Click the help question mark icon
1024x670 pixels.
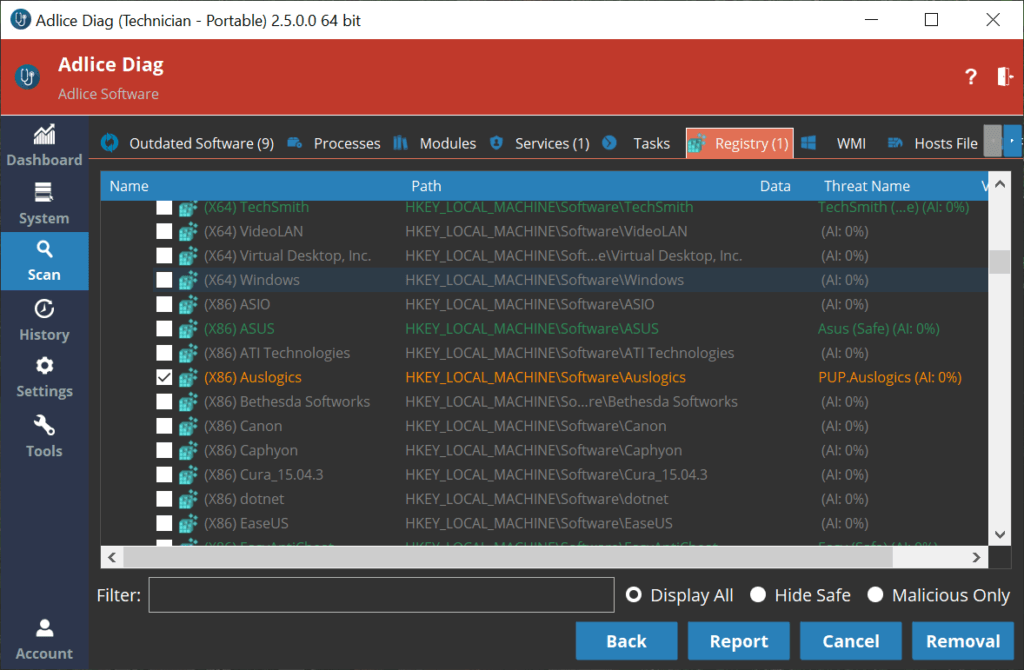pyautogui.click(x=970, y=77)
